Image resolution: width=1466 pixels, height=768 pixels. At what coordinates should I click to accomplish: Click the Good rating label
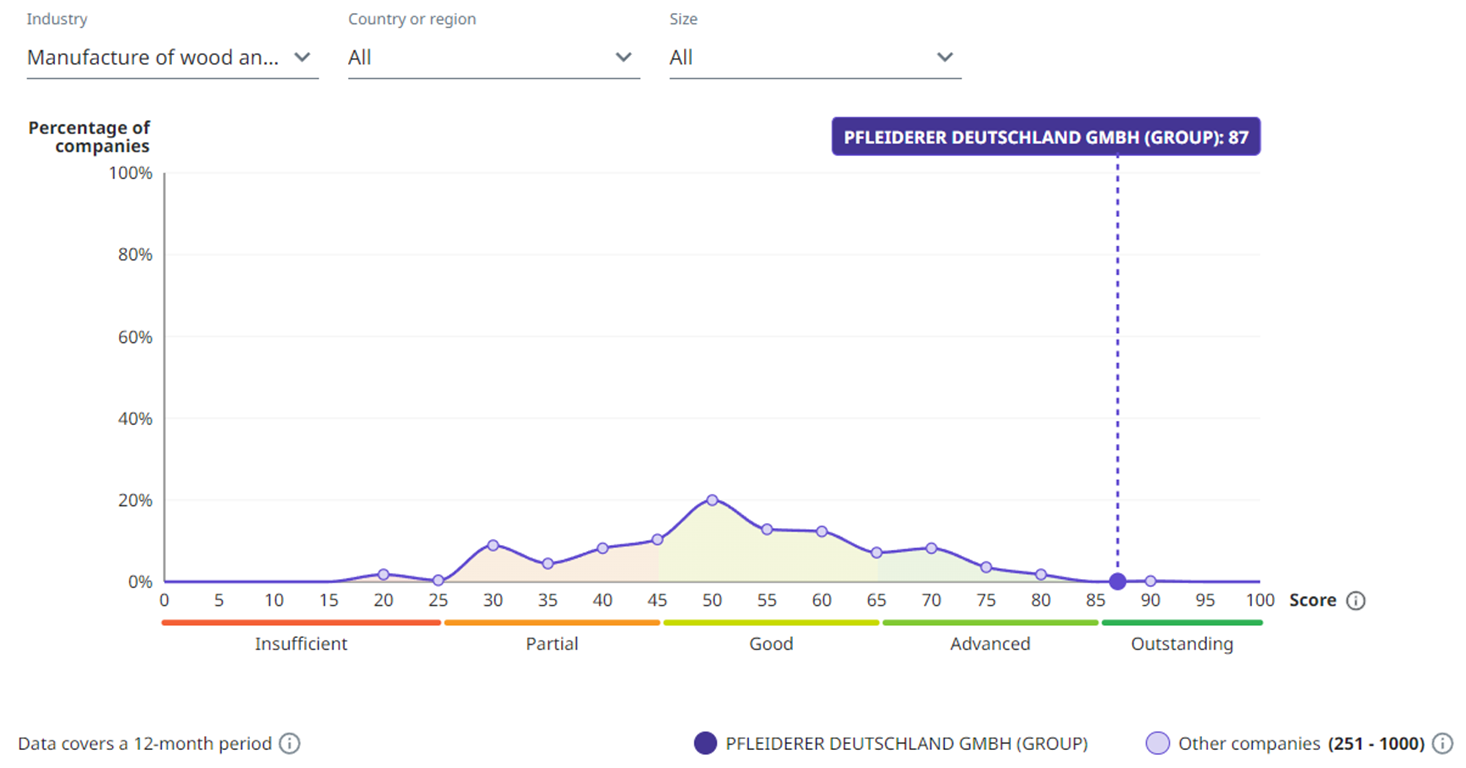click(771, 644)
